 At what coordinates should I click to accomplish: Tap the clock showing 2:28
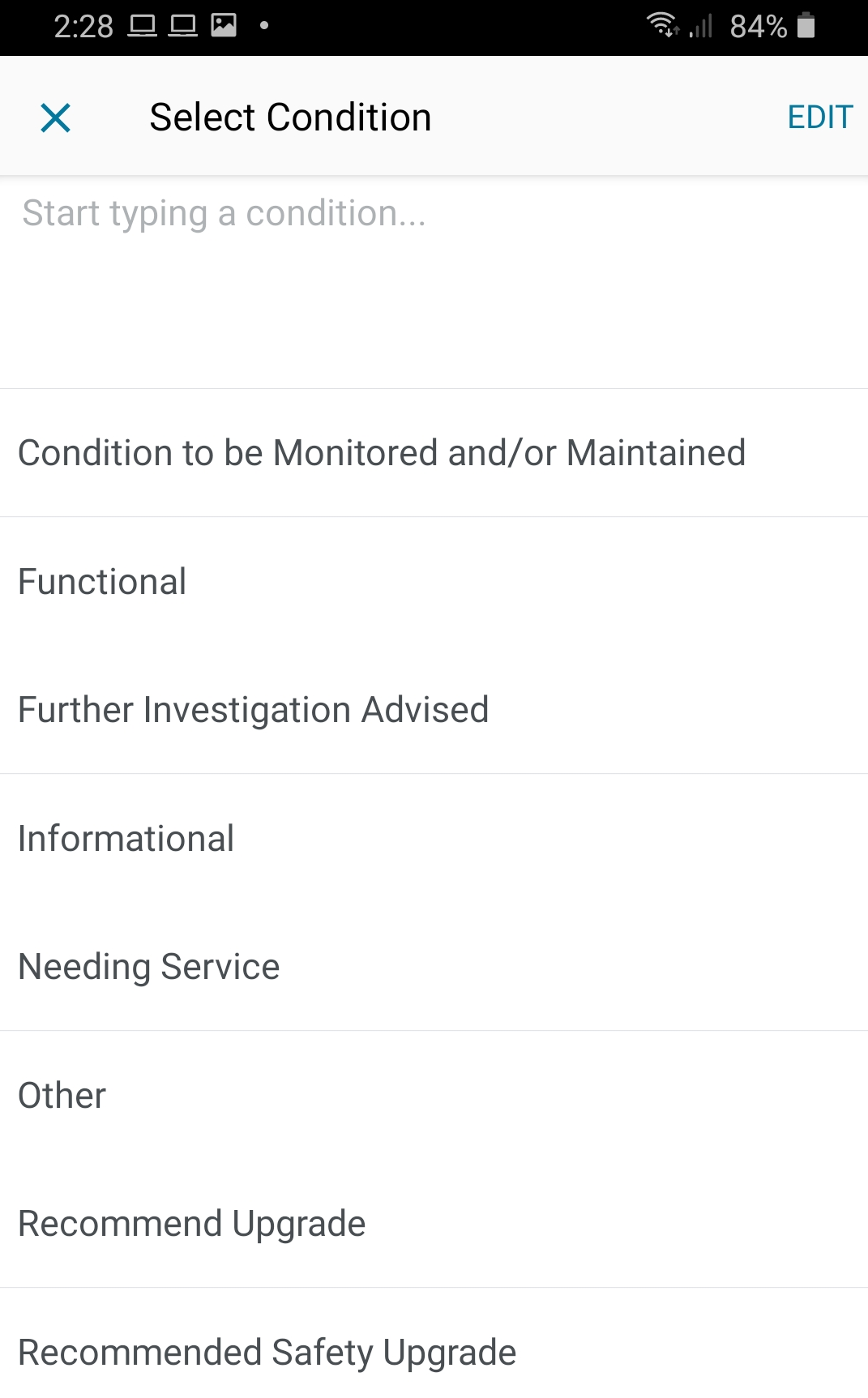click(83, 27)
